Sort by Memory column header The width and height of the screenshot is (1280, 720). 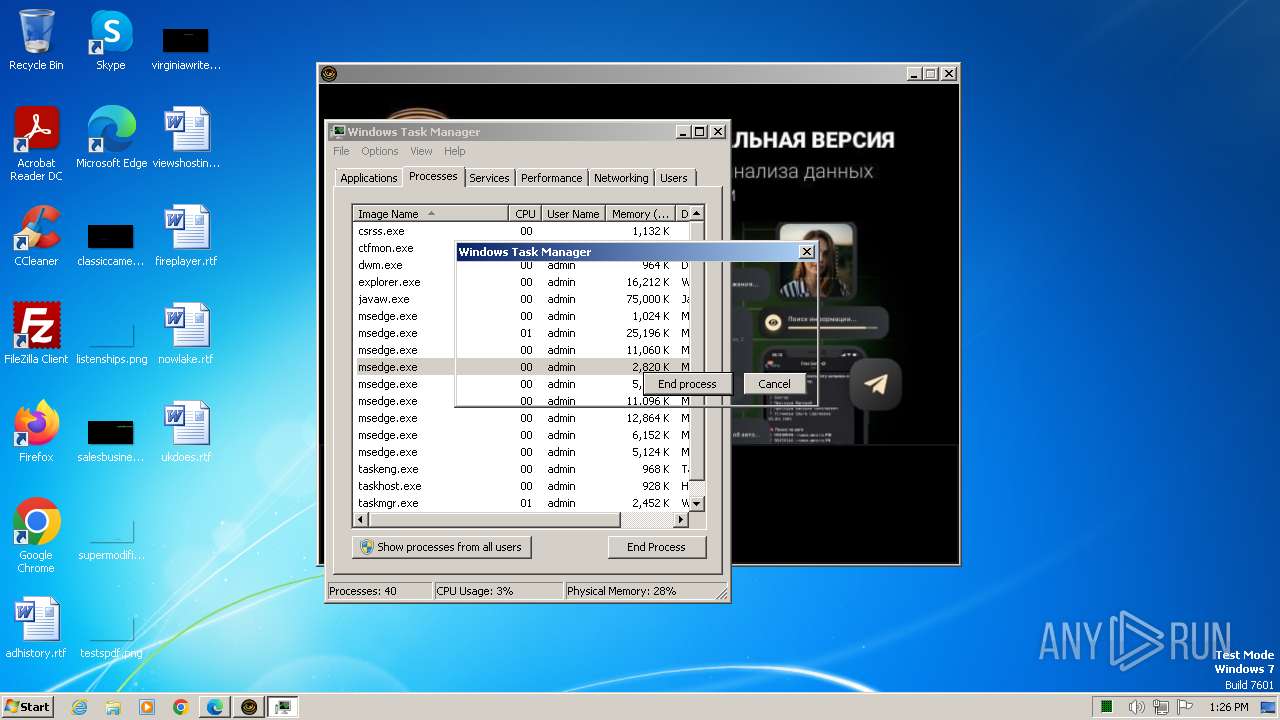(x=641, y=213)
